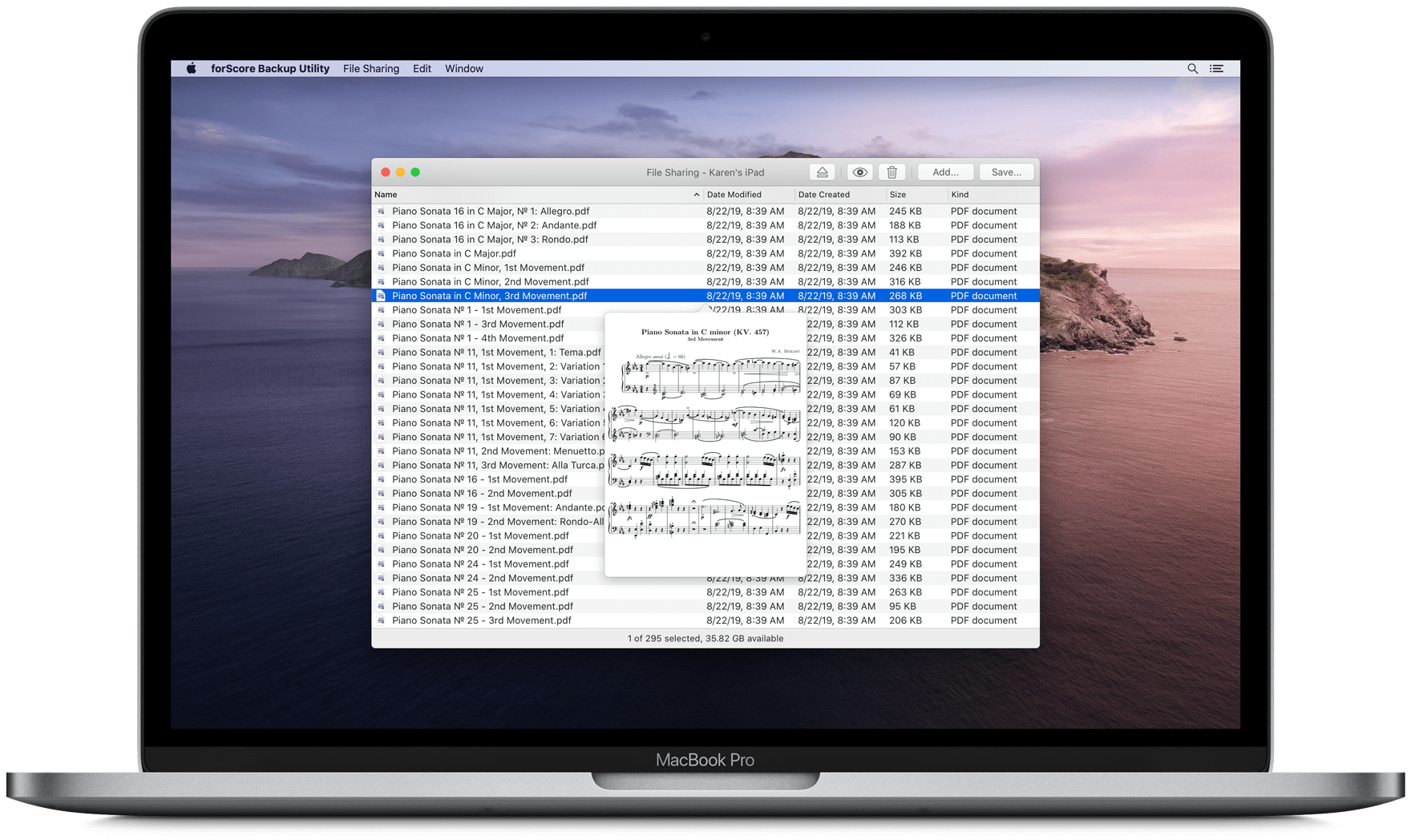Open Spotlight search magnifier in menu bar
Image resolution: width=1411 pixels, height=840 pixels.
coord(1192,69)
